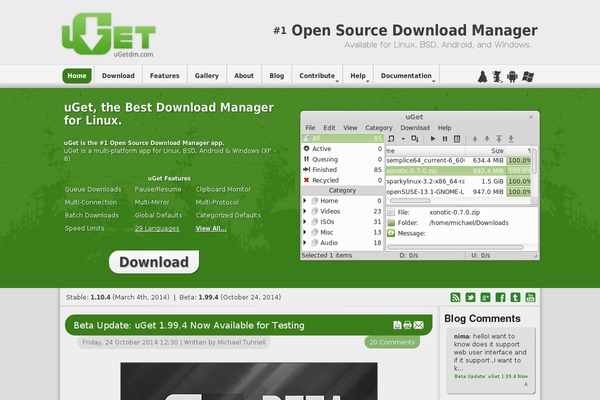Open the Contribute dropdown menu
Viewport: 600px width, 400px height.
pyautogui.click(x=318, y=76)
